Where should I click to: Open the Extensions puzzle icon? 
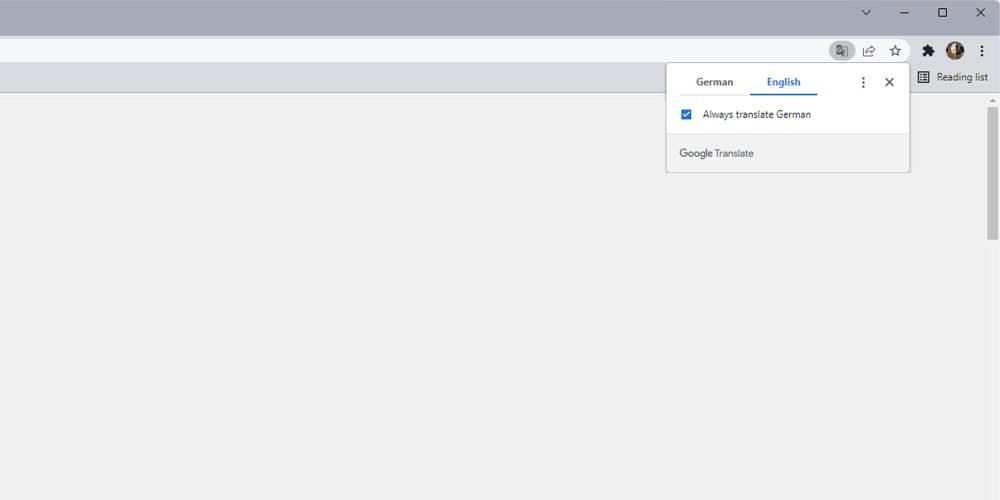point(928,51)
